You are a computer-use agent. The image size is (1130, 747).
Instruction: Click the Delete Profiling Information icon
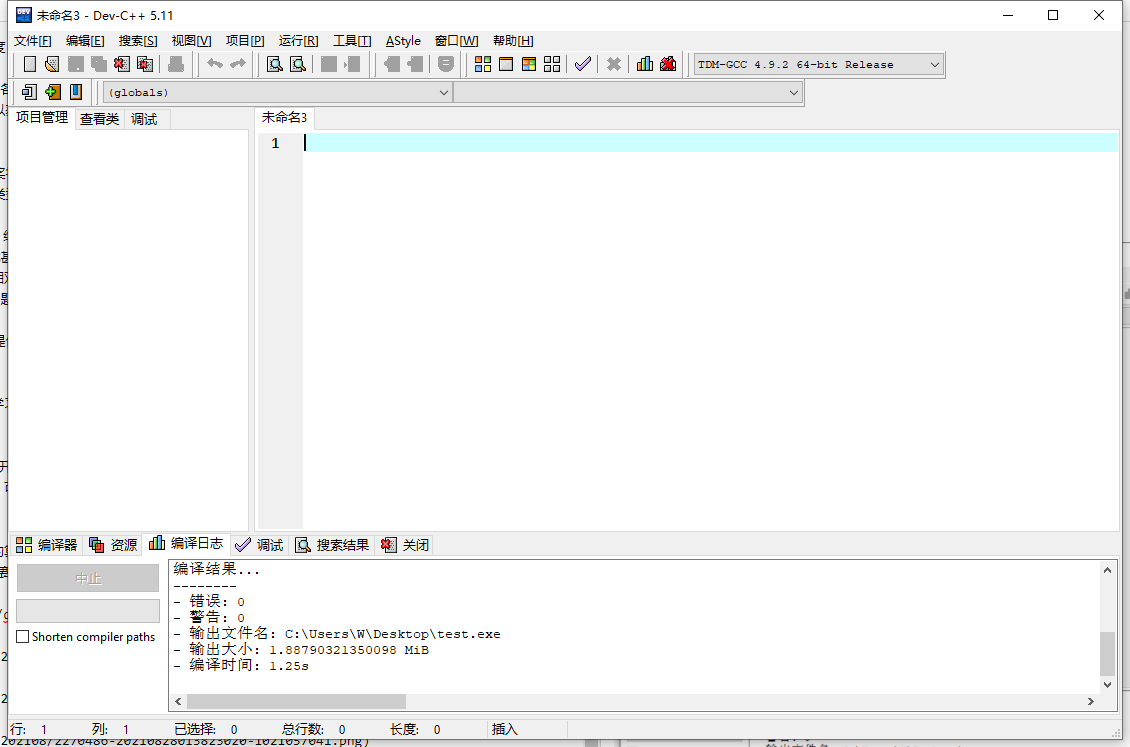click(x=668, y=64)
